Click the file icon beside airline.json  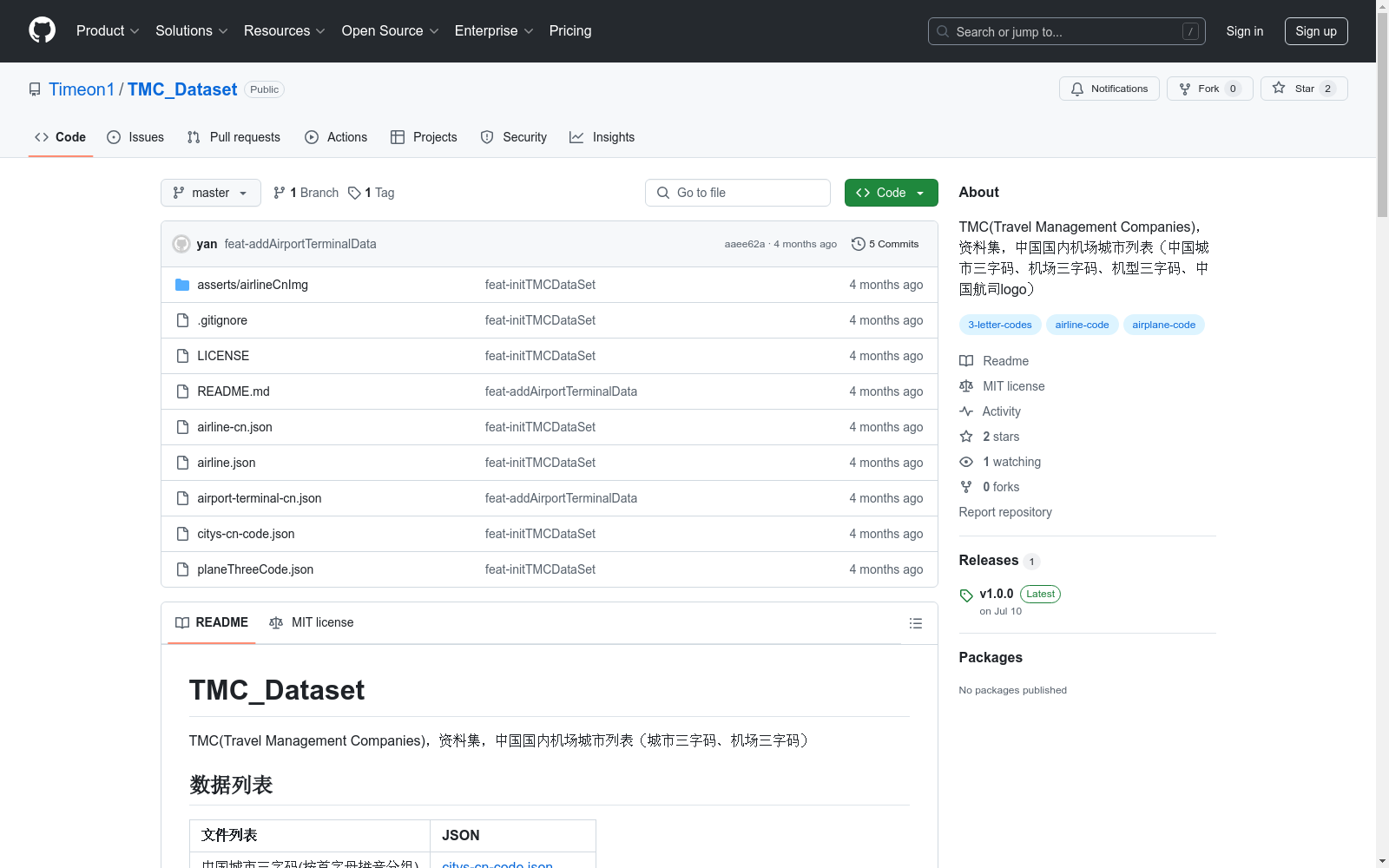coord(182,463)
